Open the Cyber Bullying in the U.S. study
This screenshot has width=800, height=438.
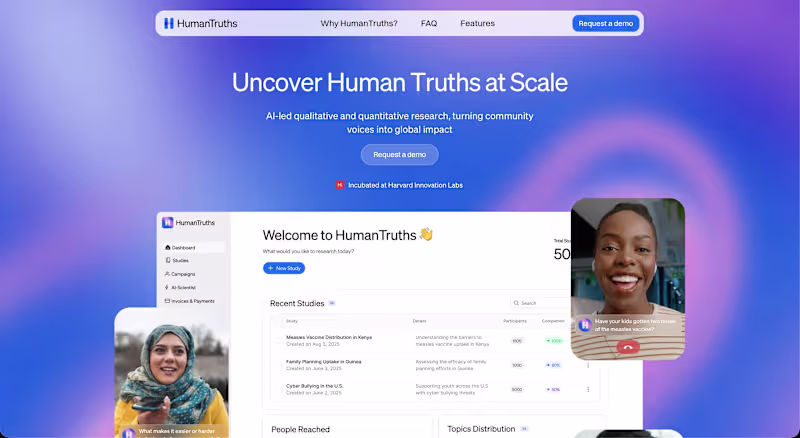pos(314,386)
